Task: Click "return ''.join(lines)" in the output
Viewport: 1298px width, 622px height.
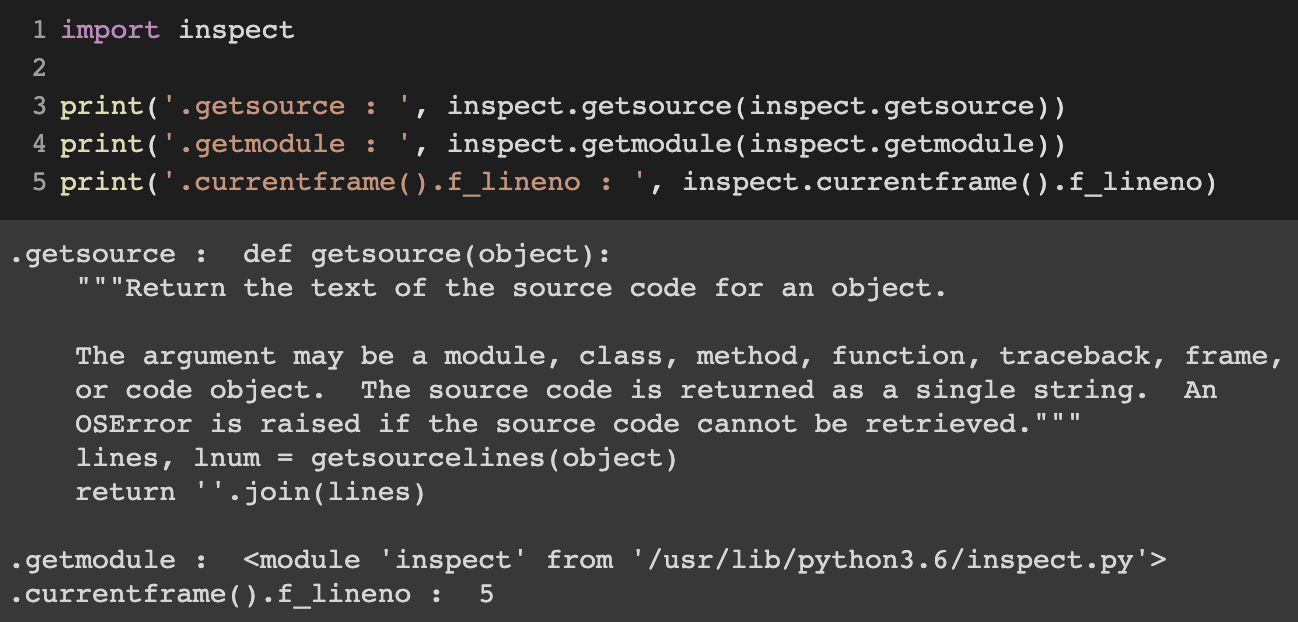Action: (250, 492)
